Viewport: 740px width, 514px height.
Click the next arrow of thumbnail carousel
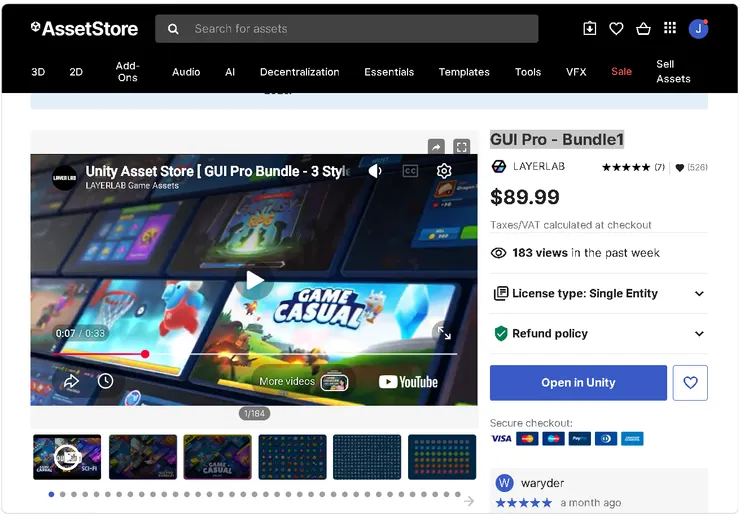(x=469, y=501)
